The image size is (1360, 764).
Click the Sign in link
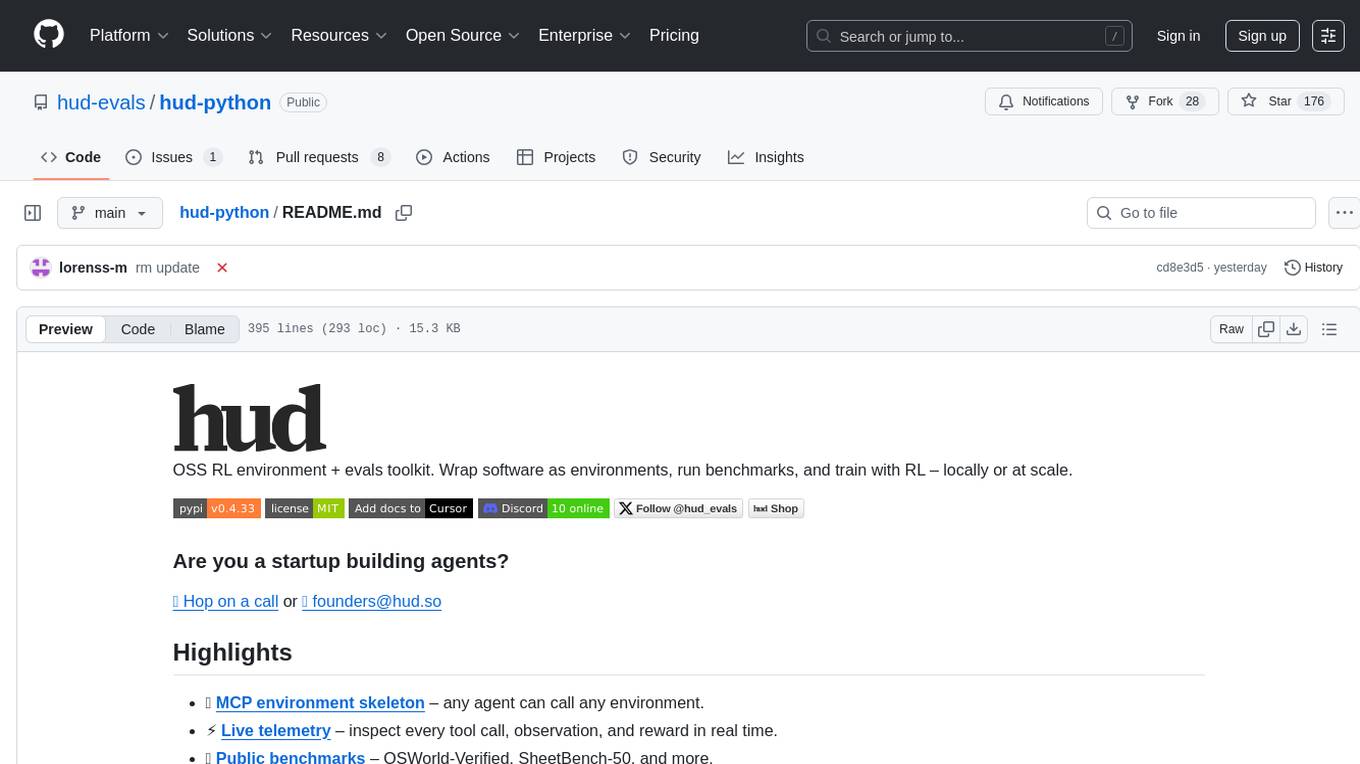[1178, 36]
